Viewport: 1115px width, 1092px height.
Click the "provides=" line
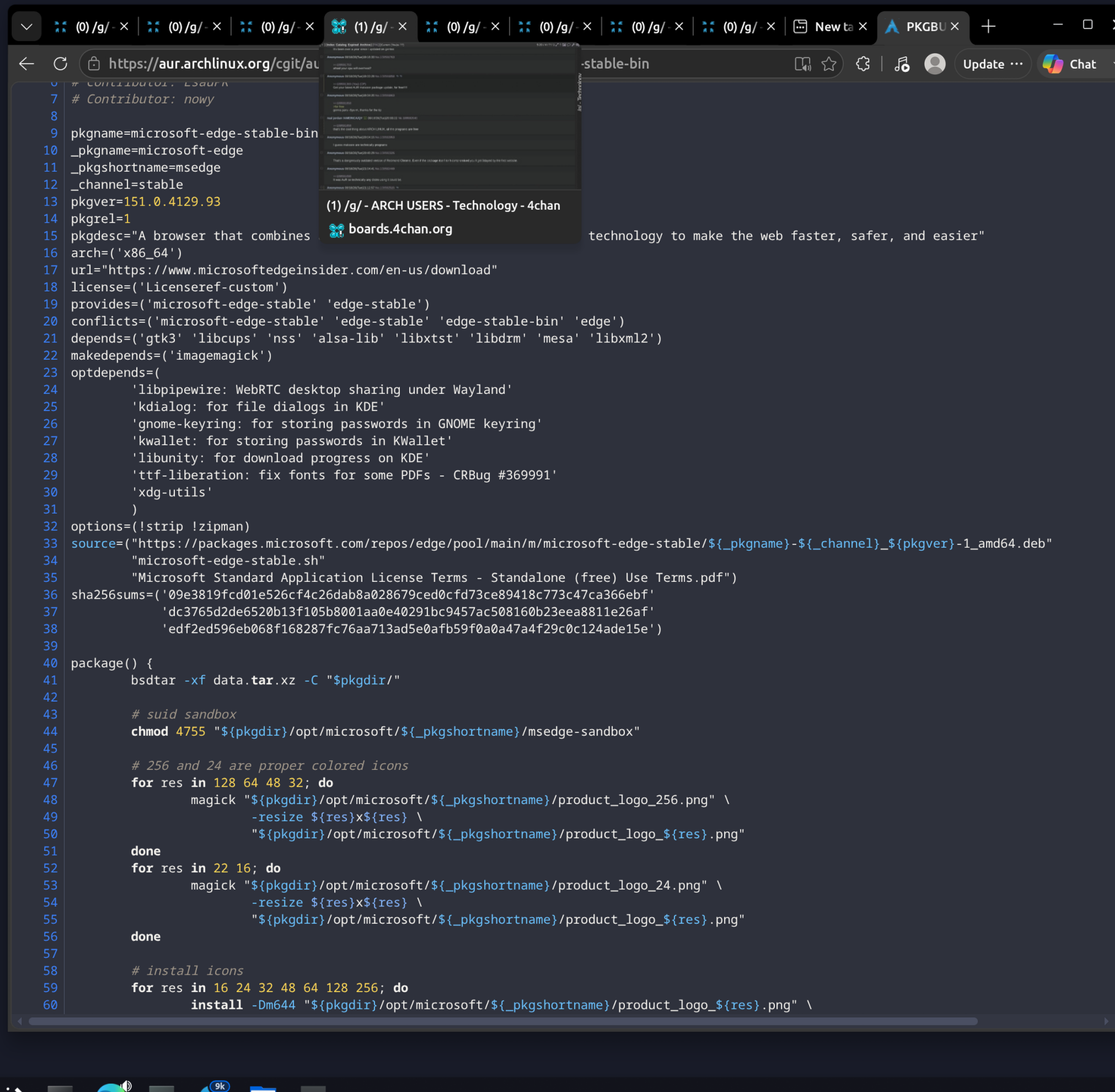(x=251, y=304)
